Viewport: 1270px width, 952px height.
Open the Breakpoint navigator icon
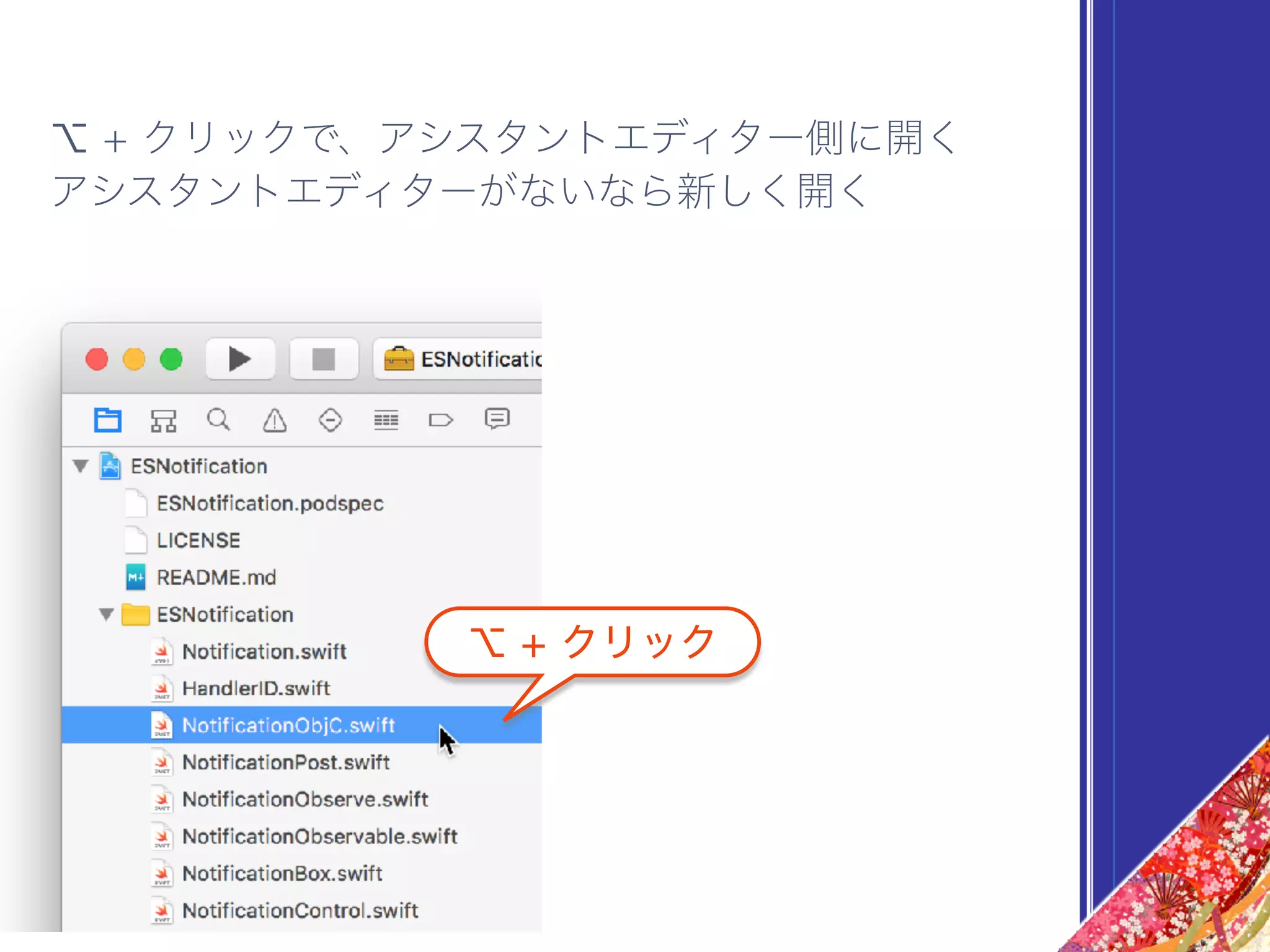[x=441, y=420]
